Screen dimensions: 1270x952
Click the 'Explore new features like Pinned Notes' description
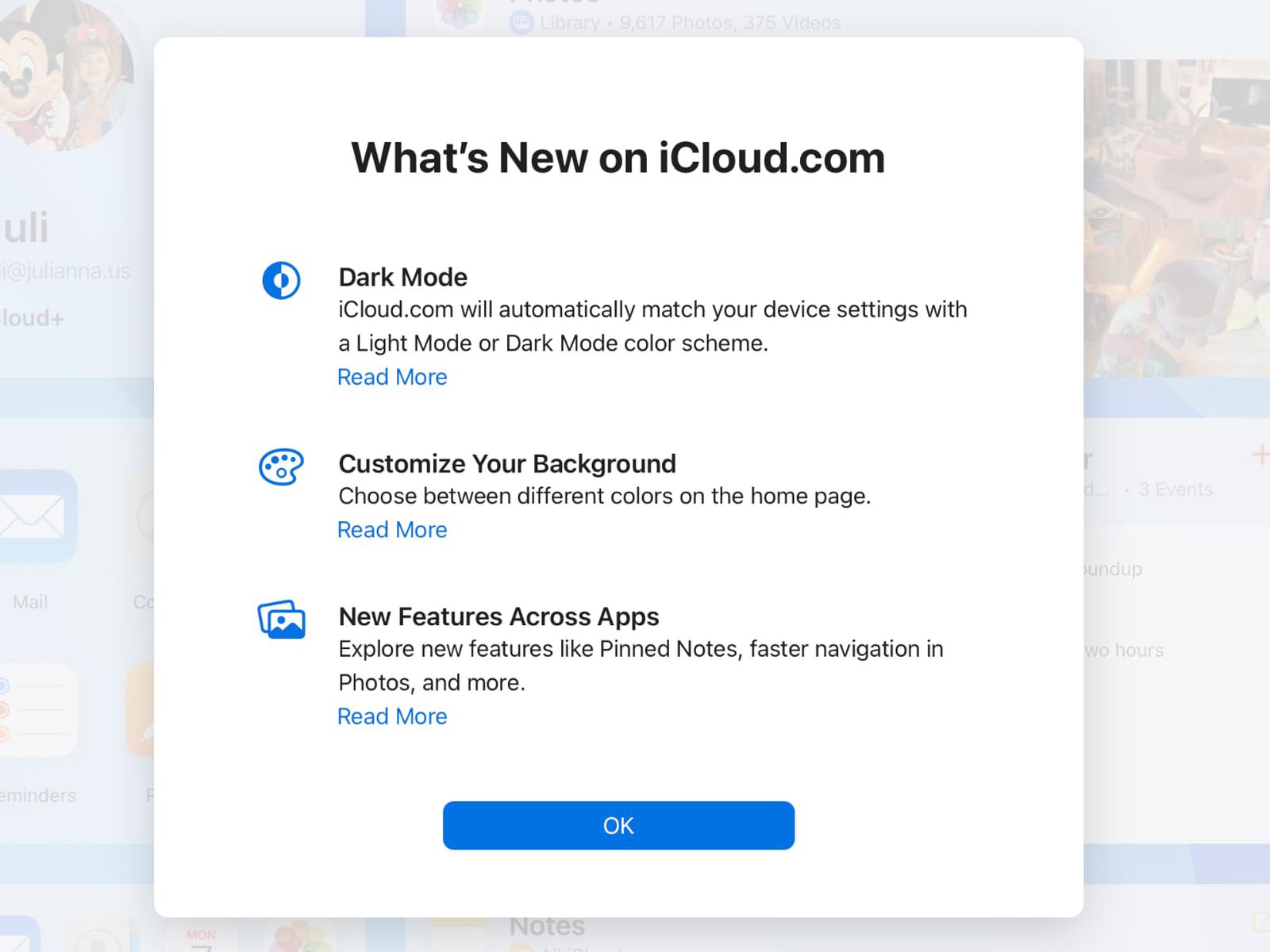641,666
